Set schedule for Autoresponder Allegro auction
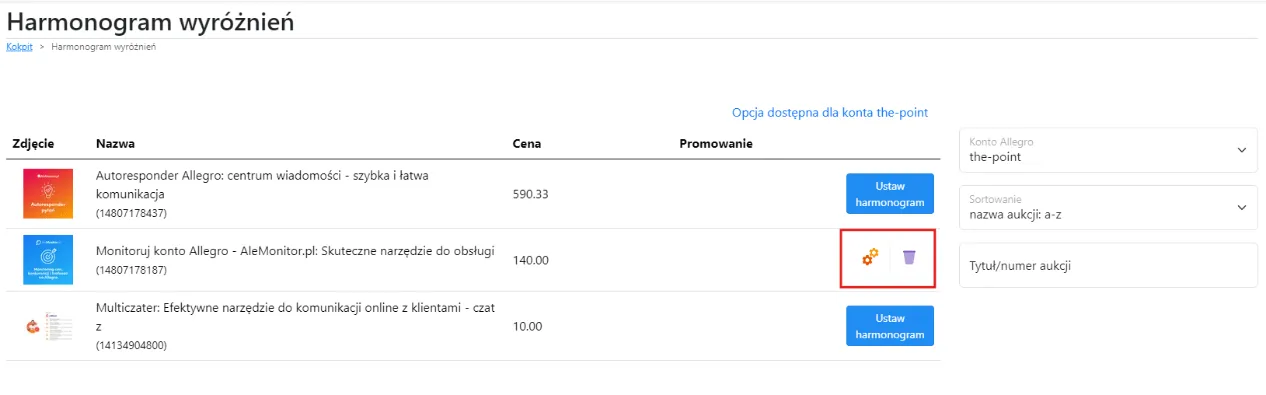This screenshot has width=1266, height=395. click(889, 194)
